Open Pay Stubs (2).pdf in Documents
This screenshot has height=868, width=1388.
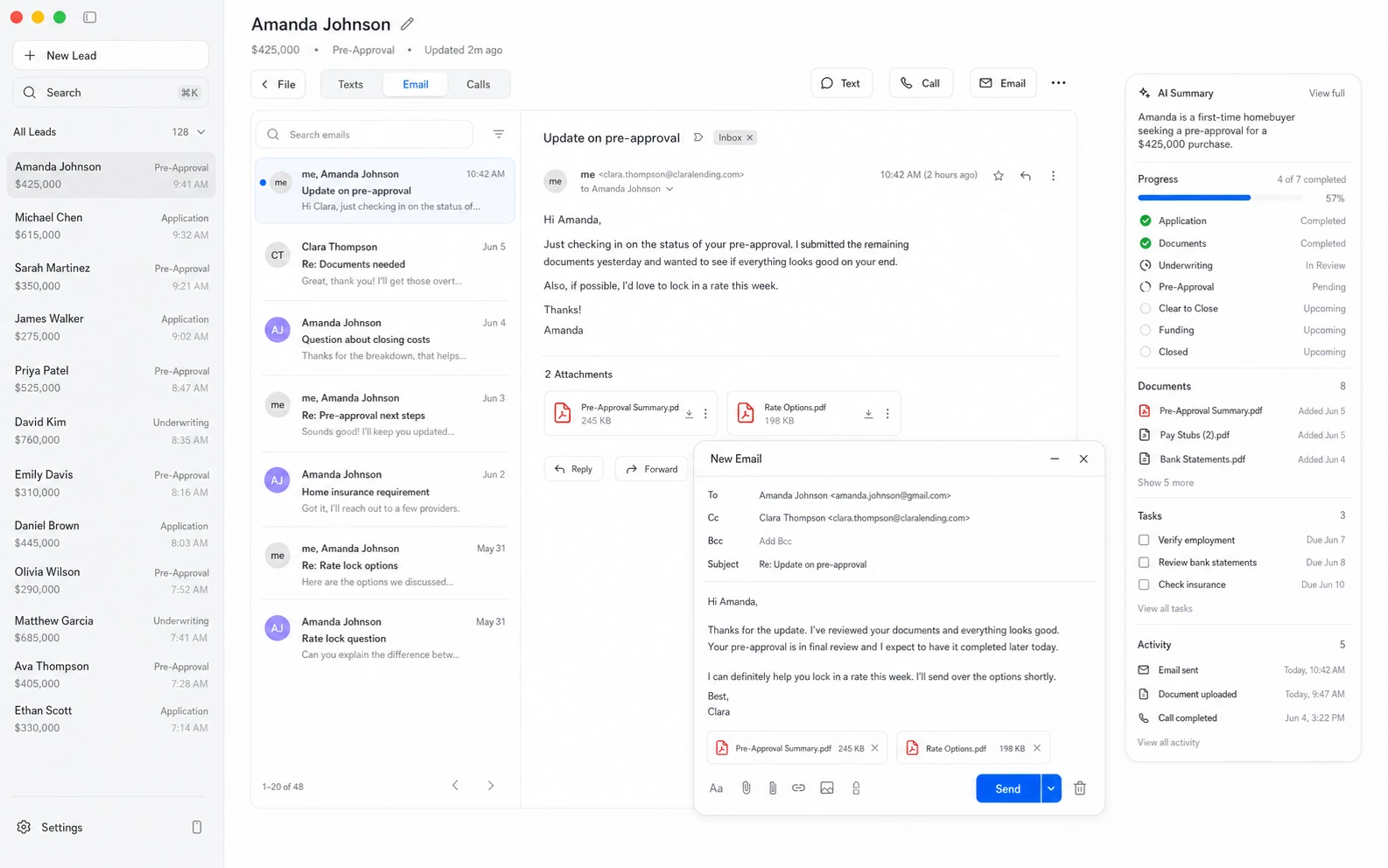[x=1242, y=435]
